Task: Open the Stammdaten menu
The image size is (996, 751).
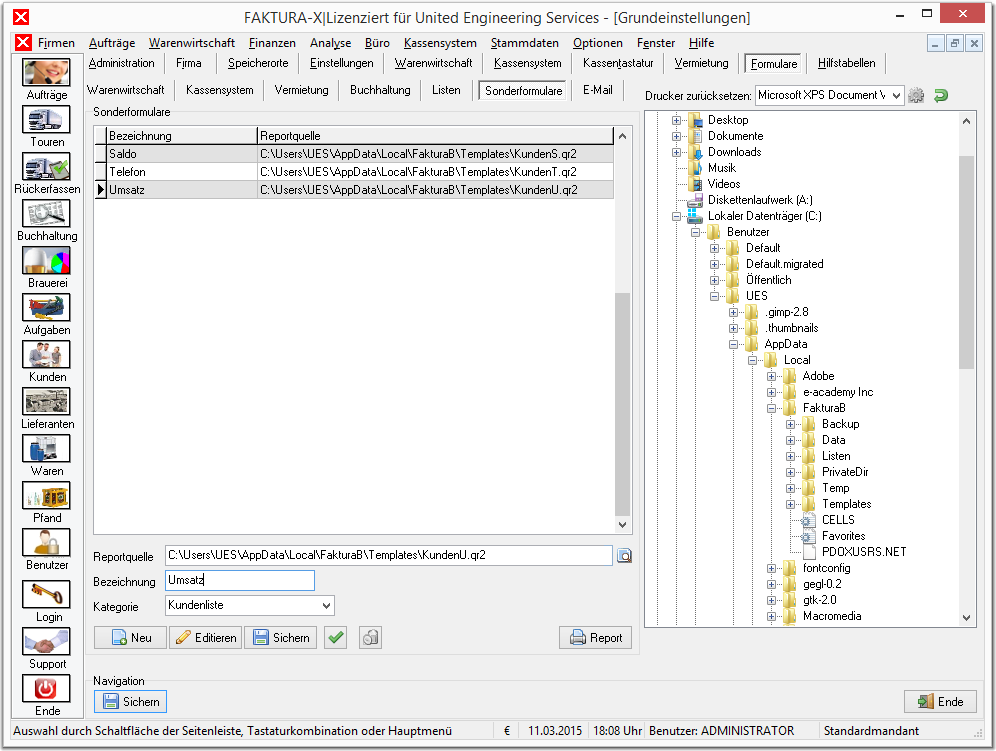Action: pyautogui.click(x=525, y=43)
